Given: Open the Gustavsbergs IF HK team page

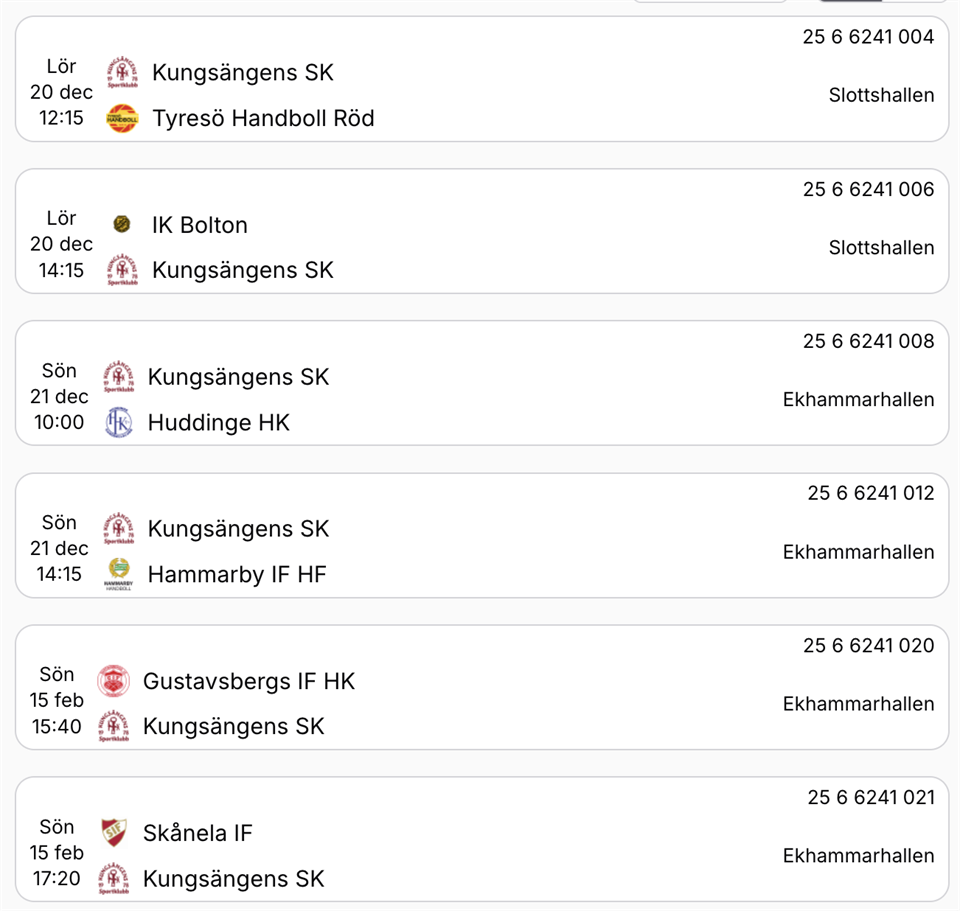Looking at the screenshot, I should click(249, 682).
